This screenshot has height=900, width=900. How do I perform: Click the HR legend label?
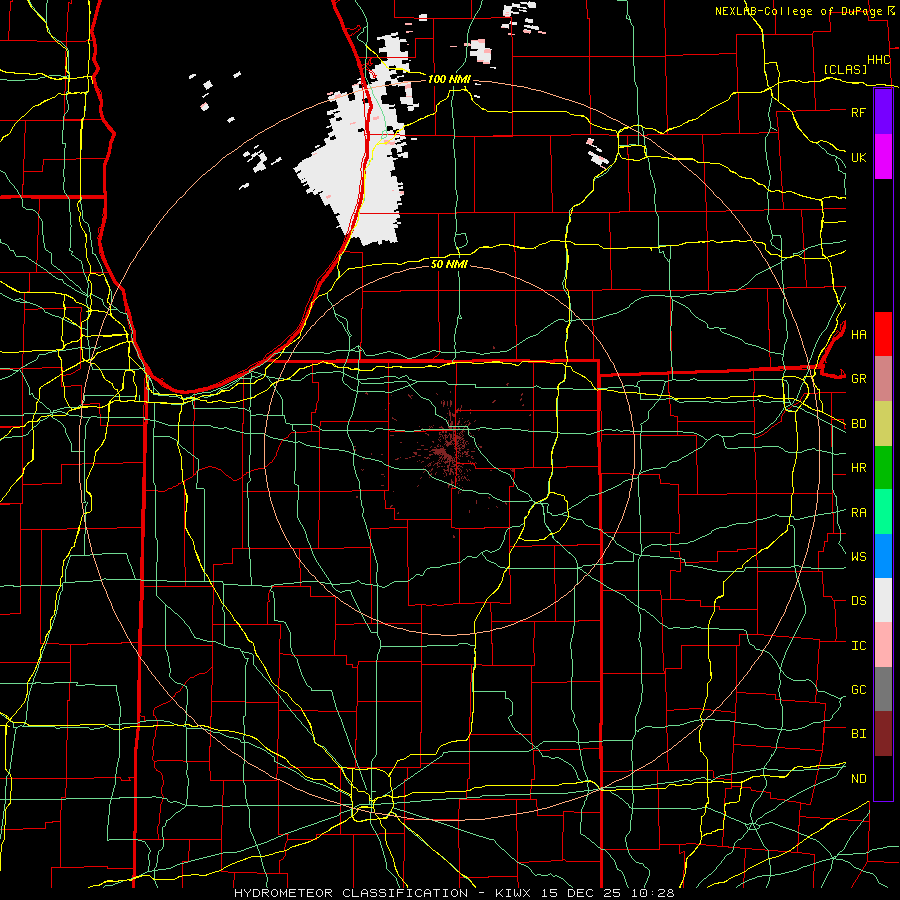pyautogui.click(x=858, y=468)
